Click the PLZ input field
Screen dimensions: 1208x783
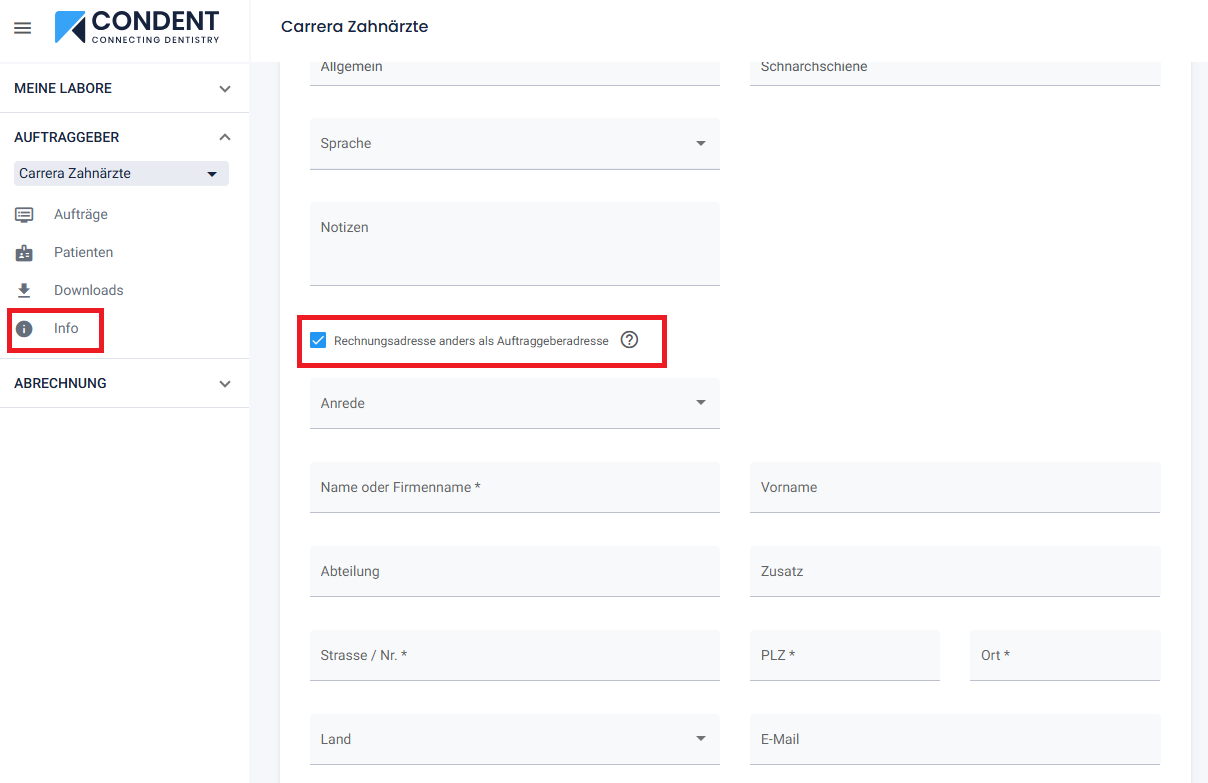844,656
